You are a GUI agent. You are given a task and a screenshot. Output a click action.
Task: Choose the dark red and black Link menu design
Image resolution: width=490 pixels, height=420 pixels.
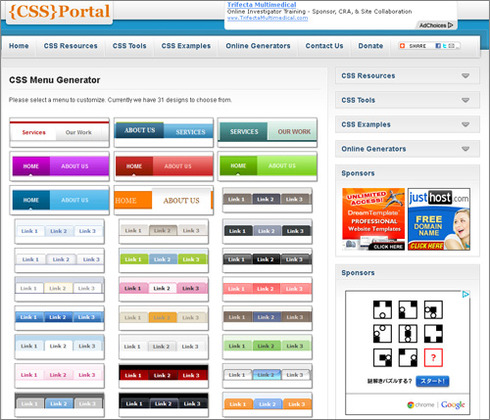[163, 376]
